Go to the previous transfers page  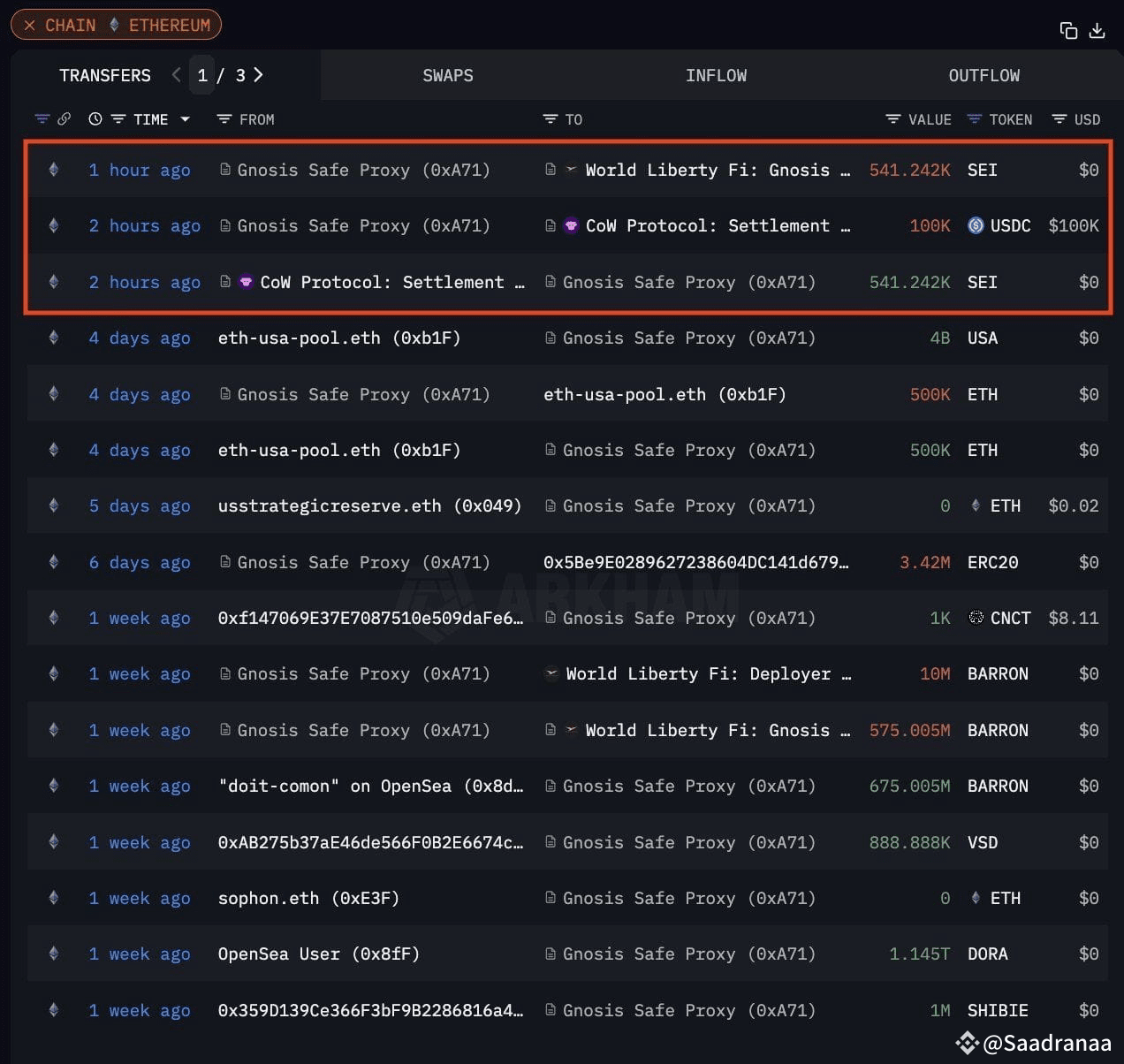(177, 75)
